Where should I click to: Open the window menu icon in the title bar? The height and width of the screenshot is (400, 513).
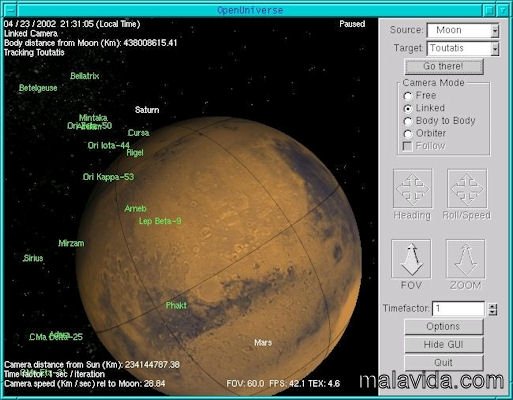pos(10,11)
